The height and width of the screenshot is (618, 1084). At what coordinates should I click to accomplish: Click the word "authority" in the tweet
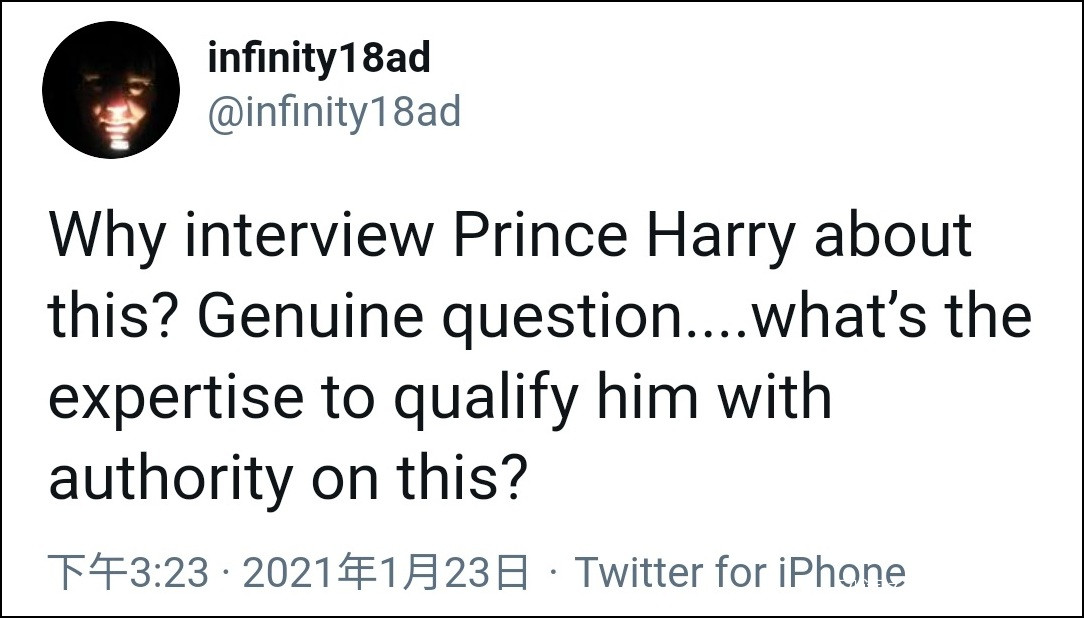168,478
